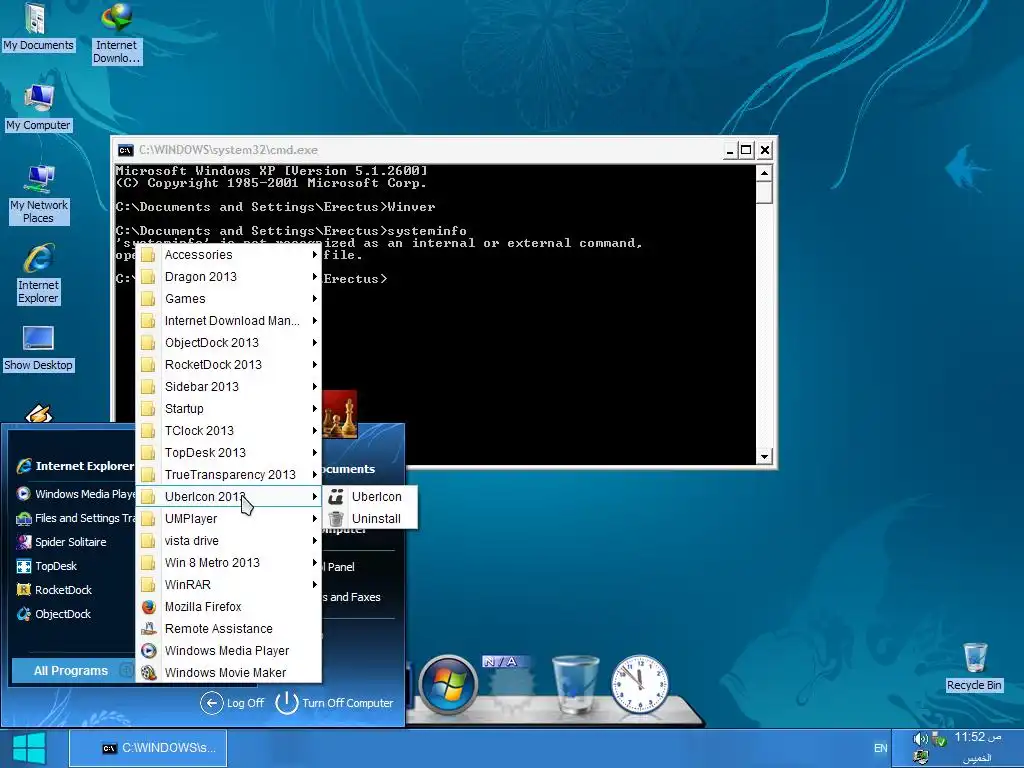Click the ObjectDock icon in Start menu

(x=24, y=614)
